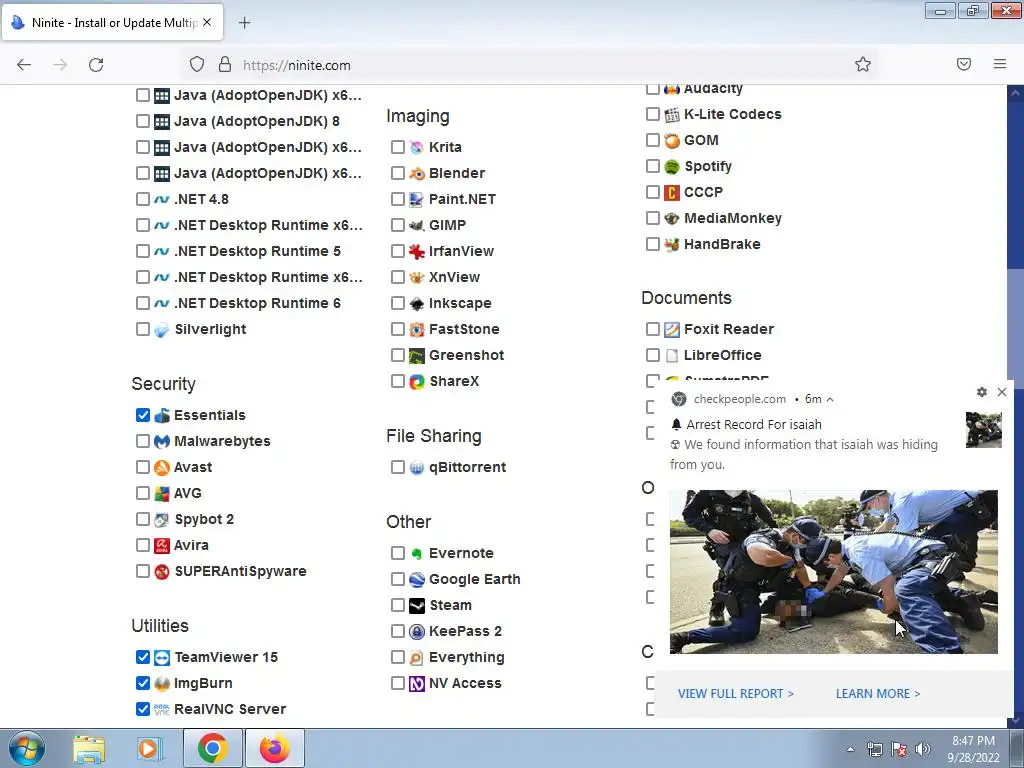Click the Foxit Reader icon
Screen dimensions: 1024x768
(x=672, y=329)
